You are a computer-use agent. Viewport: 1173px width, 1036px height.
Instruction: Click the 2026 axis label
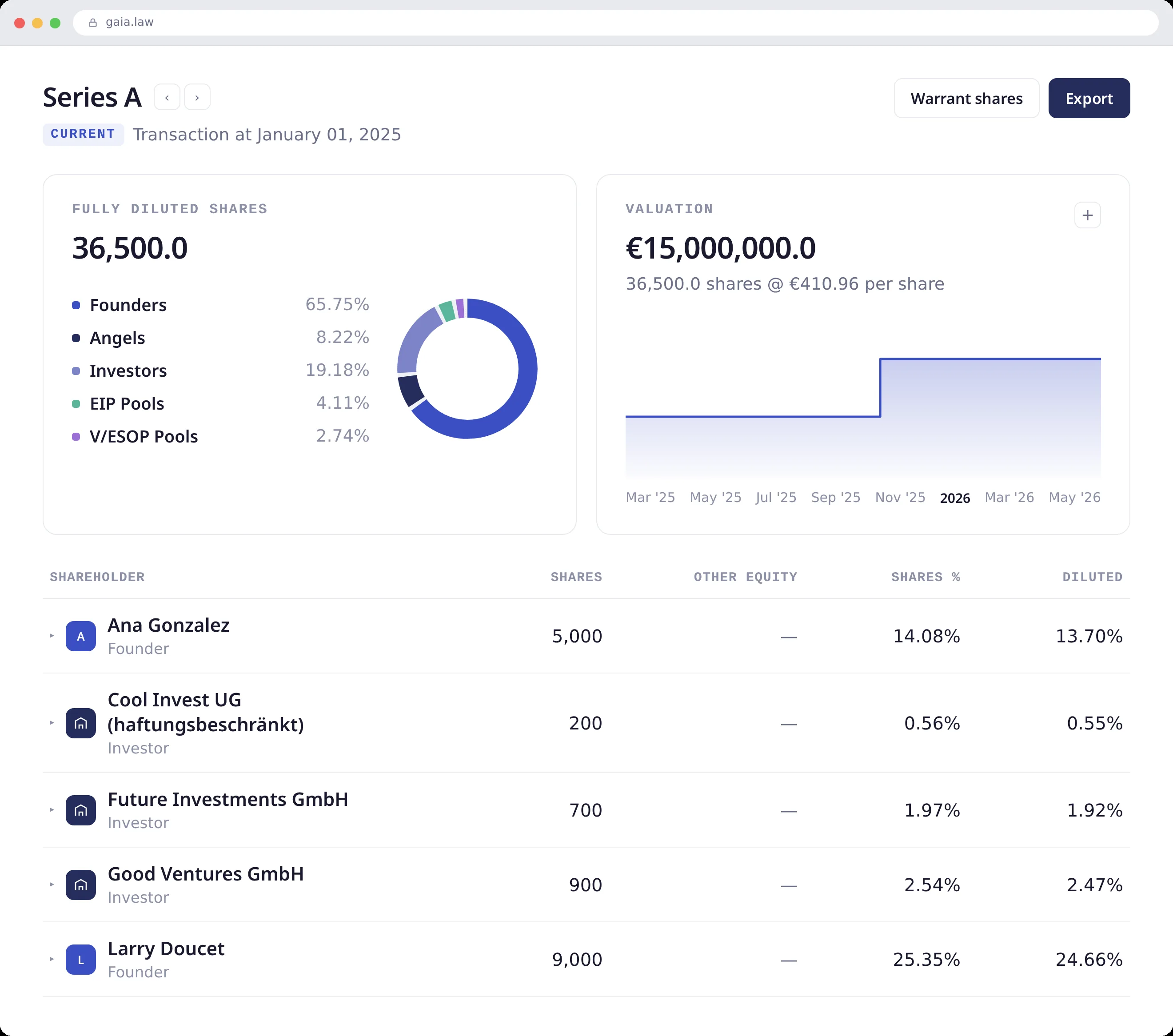[x=955, y=498]
